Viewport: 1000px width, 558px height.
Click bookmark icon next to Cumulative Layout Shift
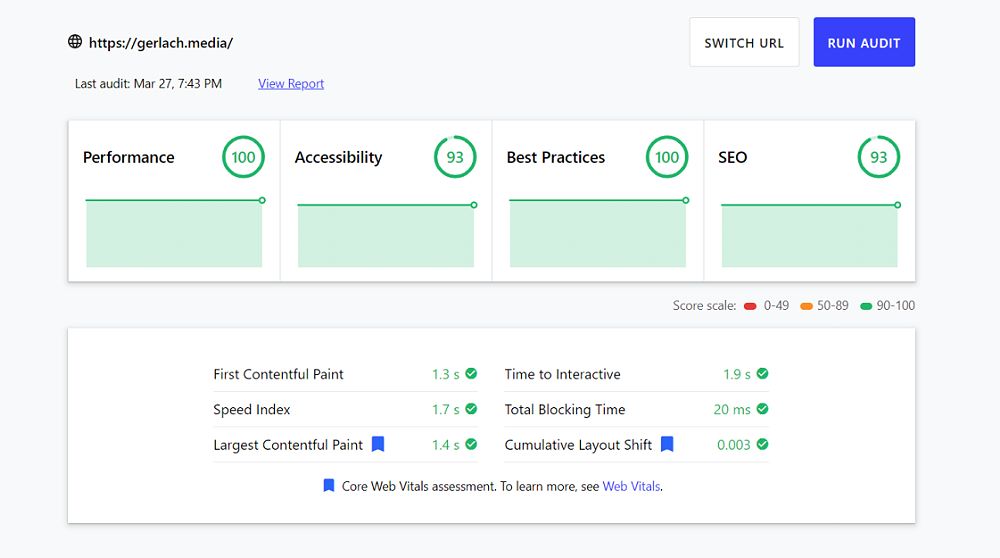[x=667, y=444]
